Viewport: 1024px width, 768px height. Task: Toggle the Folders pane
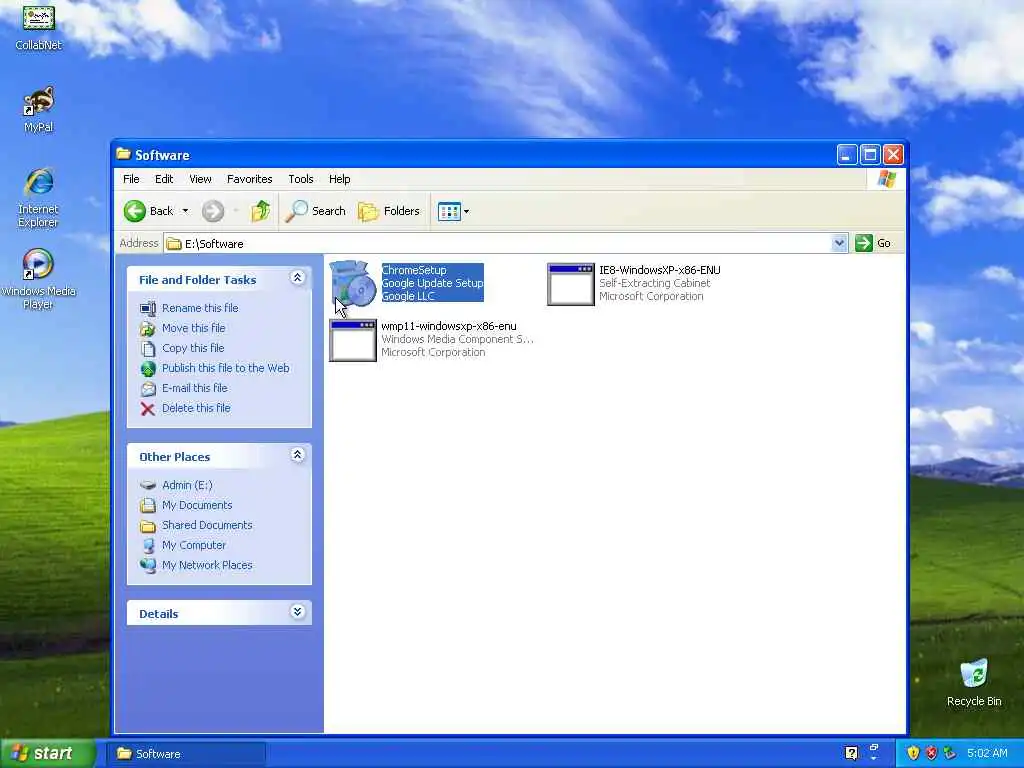point(389,211)
